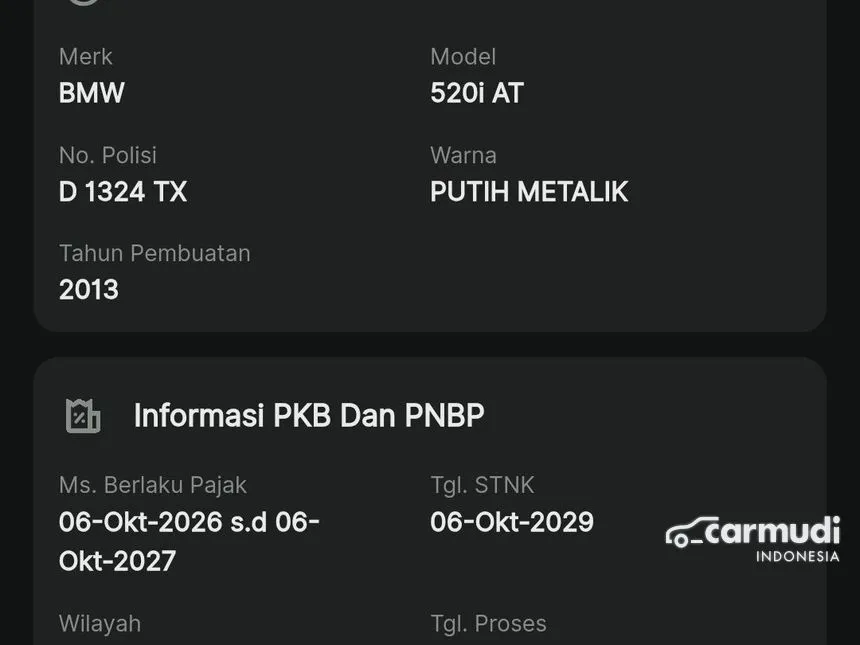Select the tax validity period starting 06-Okt-2026

point(189,541)
